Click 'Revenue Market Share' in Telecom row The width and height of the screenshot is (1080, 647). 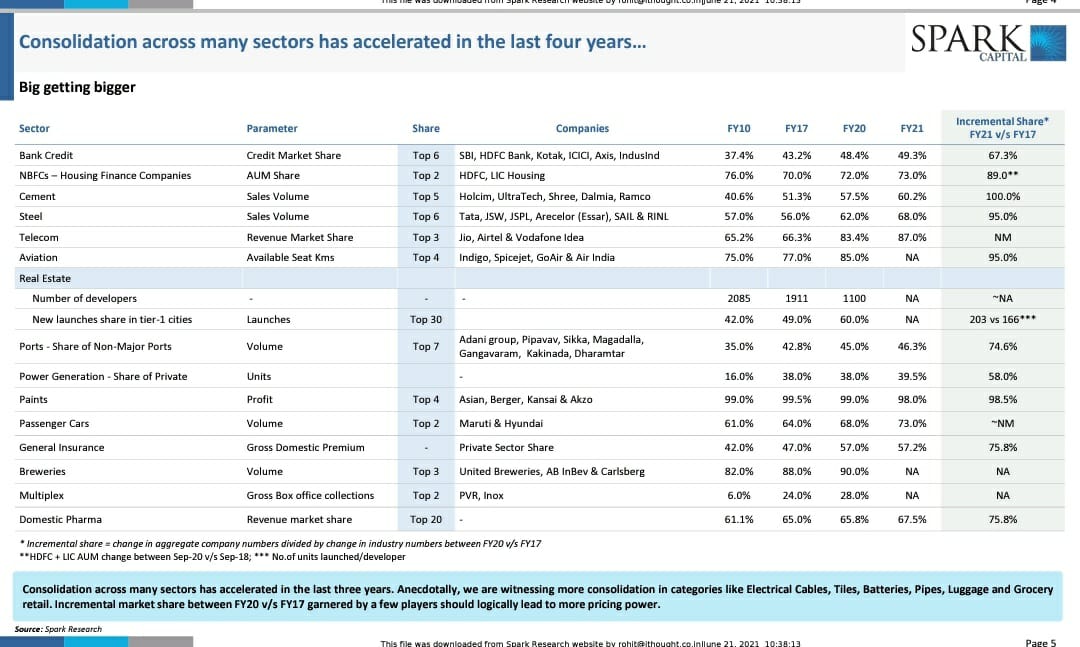[x=300, y=237]
